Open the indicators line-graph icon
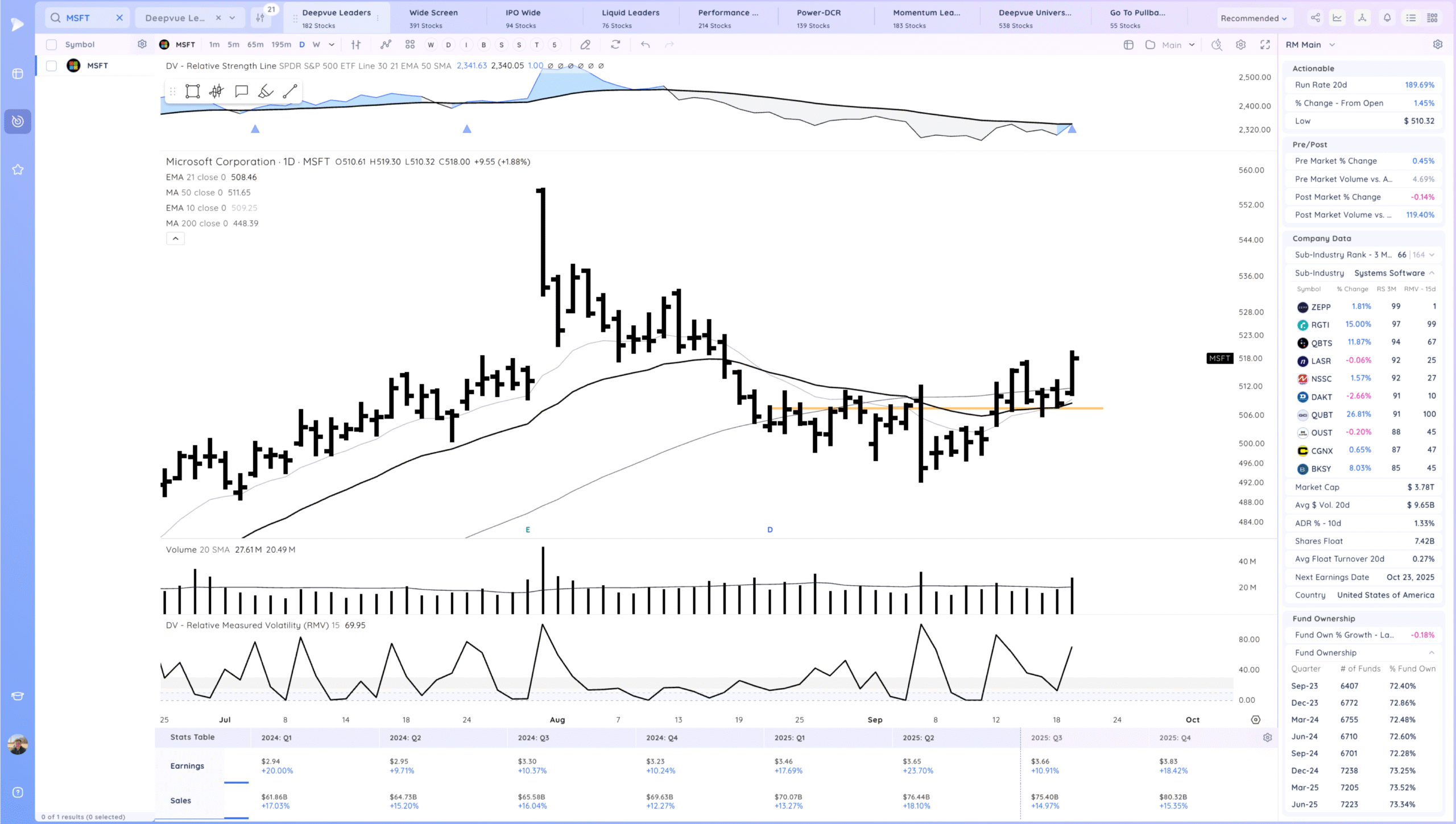The width and height of the screenshot is (1456, 824). 386,44
